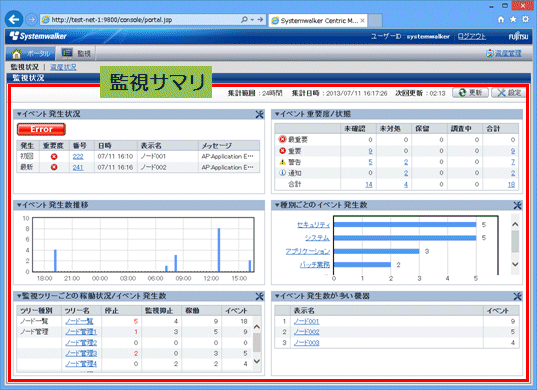The height and width of the screenshot is (390, 537).
Task: Open settings for イベント発生数が多い機器 panel
Action: (x=517, y=296)
